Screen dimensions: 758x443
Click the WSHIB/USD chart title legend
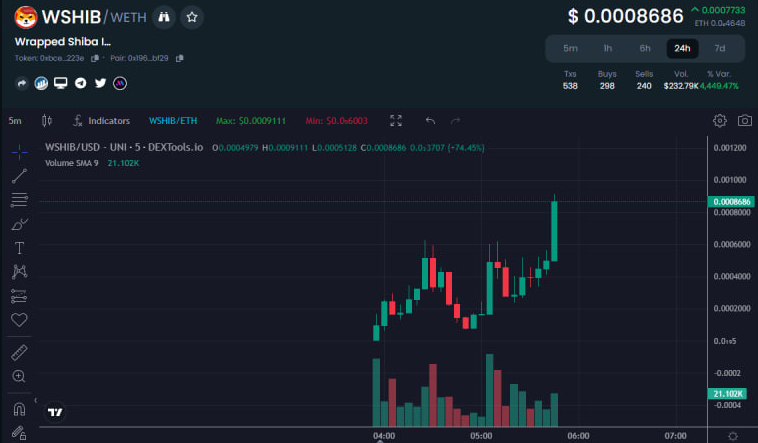124,148
